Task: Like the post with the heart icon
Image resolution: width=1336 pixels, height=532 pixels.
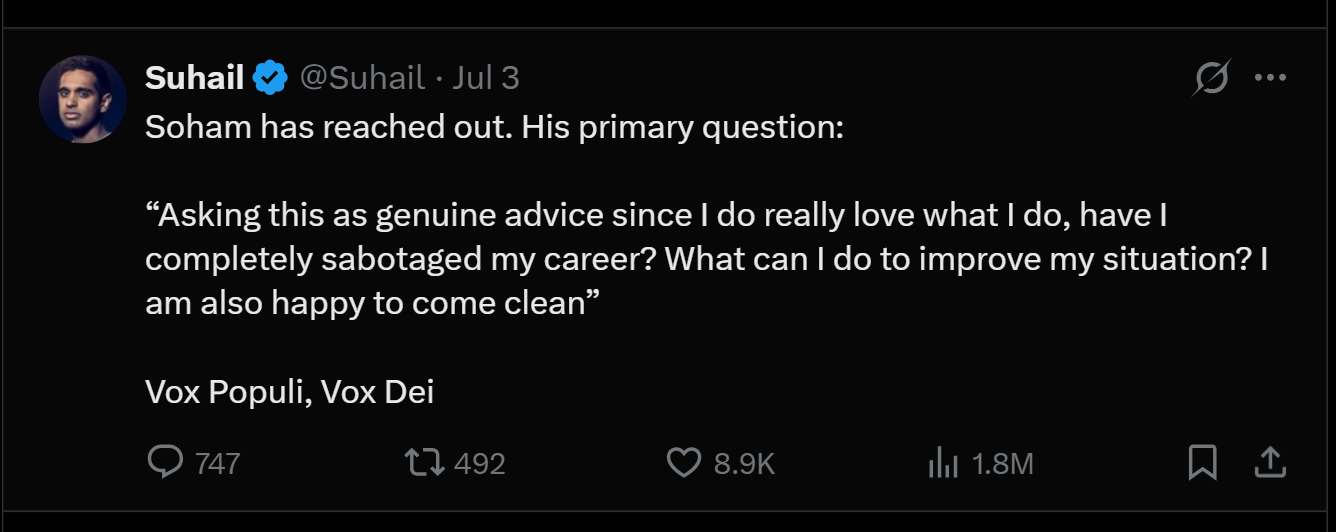Action: [x=683, y=462]
